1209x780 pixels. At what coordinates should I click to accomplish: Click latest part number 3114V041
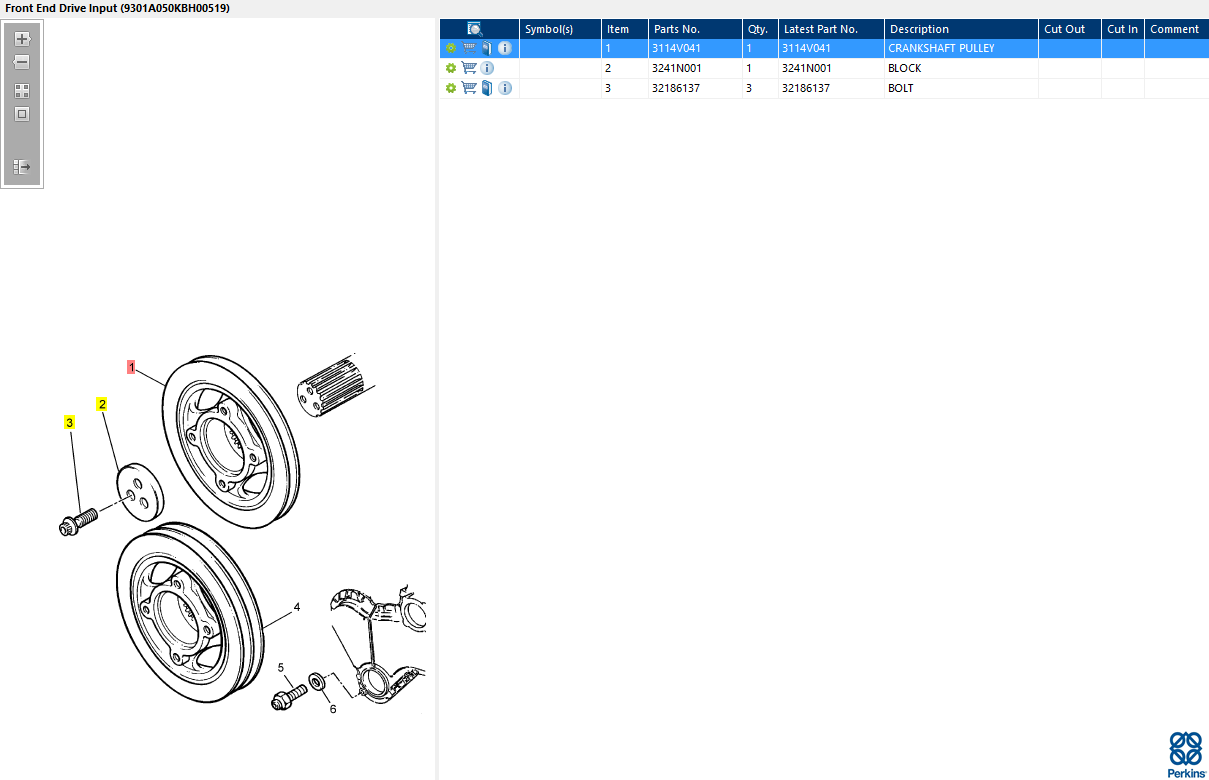(806, 48)
